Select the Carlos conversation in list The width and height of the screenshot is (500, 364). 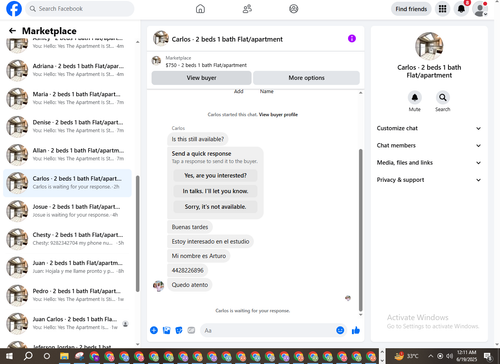coord(67,183)
